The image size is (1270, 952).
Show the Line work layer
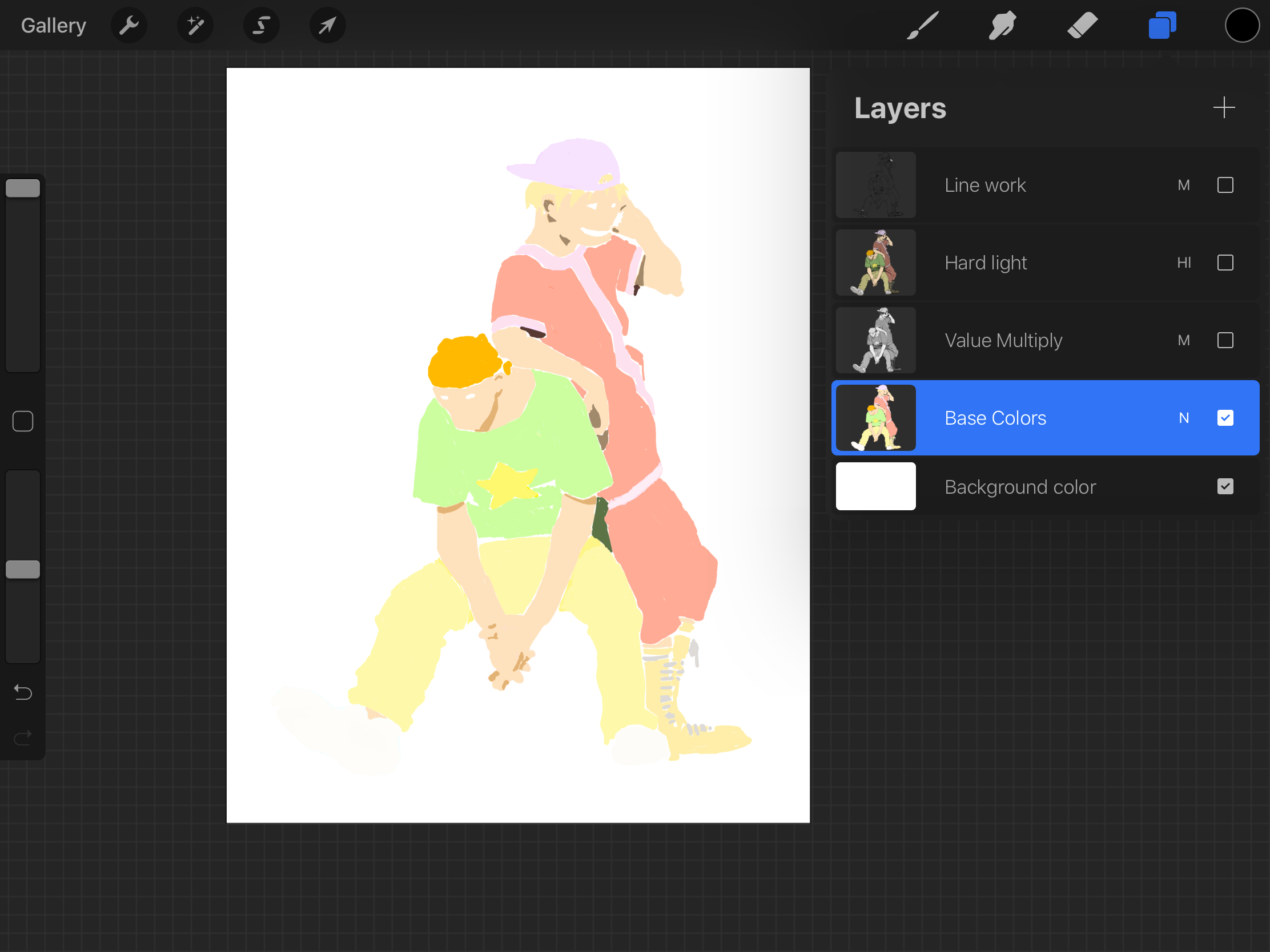pyautogui.click(x=1225, y=185)
